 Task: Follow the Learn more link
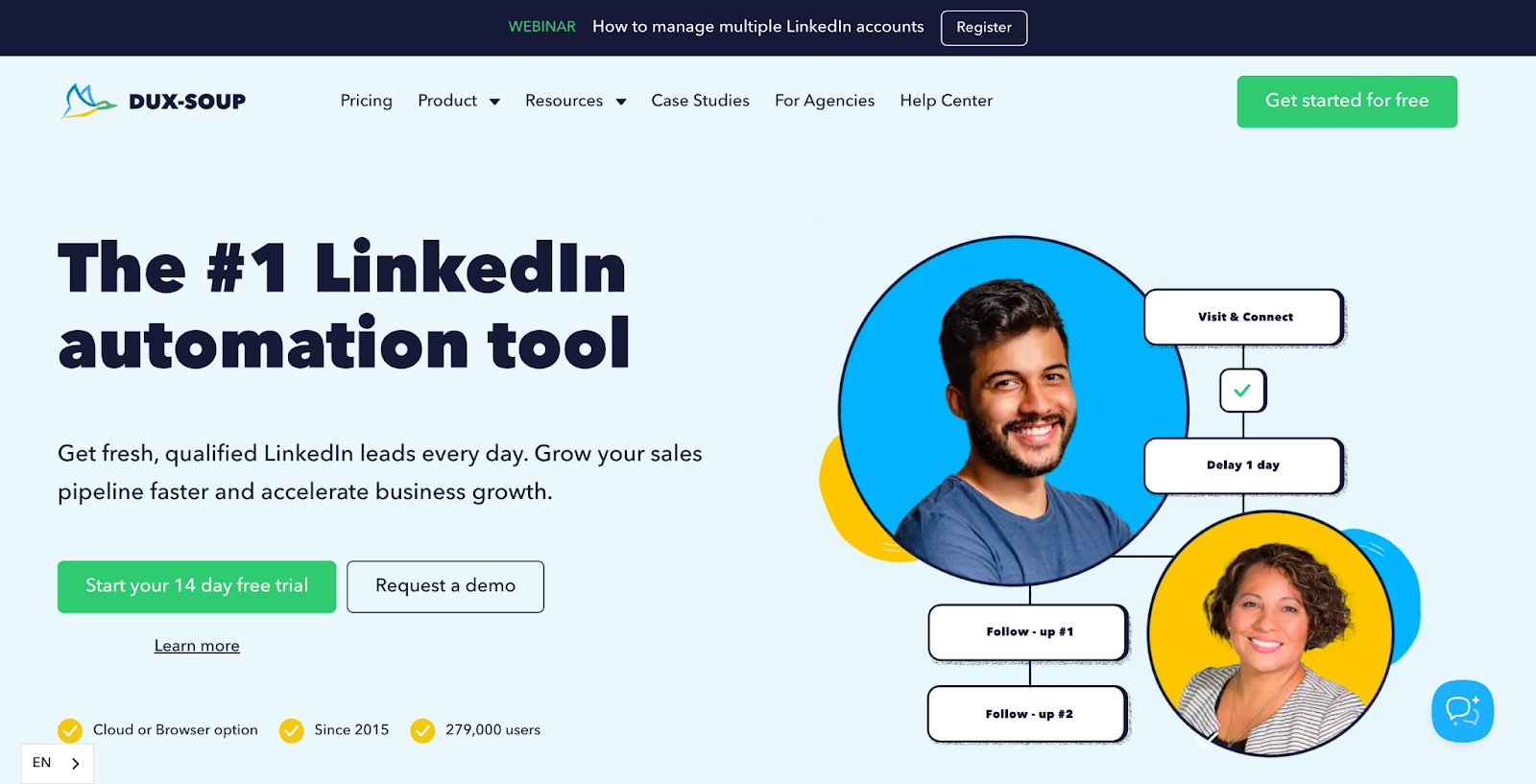pyautogui.click(x=197, y=646)
